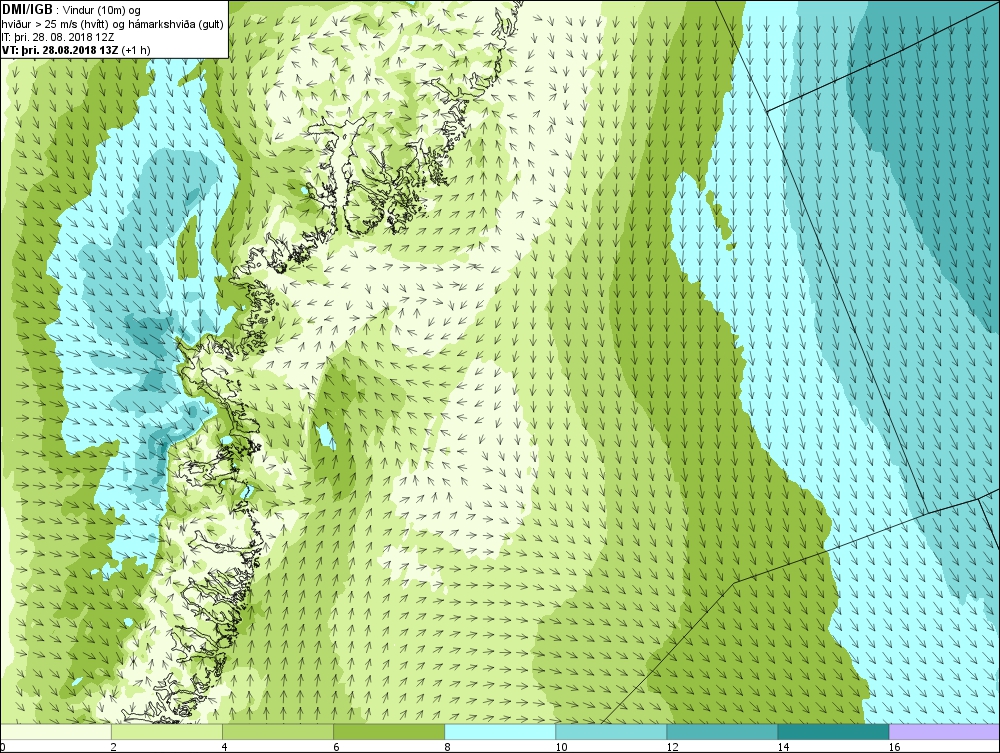Click the legend value label '8'
This screenshot has width=1000, height=753.
447,747
